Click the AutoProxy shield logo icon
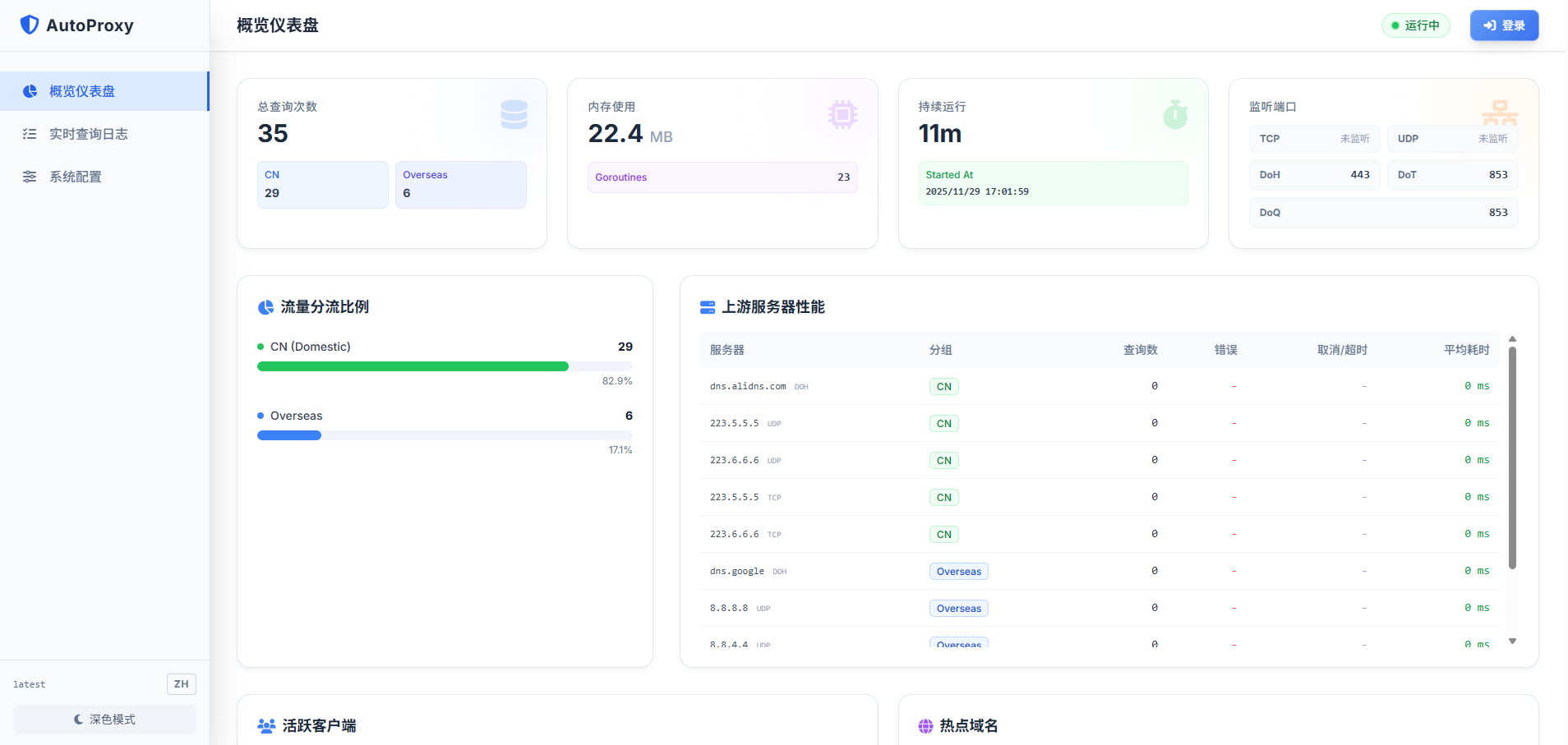The image size is (1568, 745). point(30,25)
